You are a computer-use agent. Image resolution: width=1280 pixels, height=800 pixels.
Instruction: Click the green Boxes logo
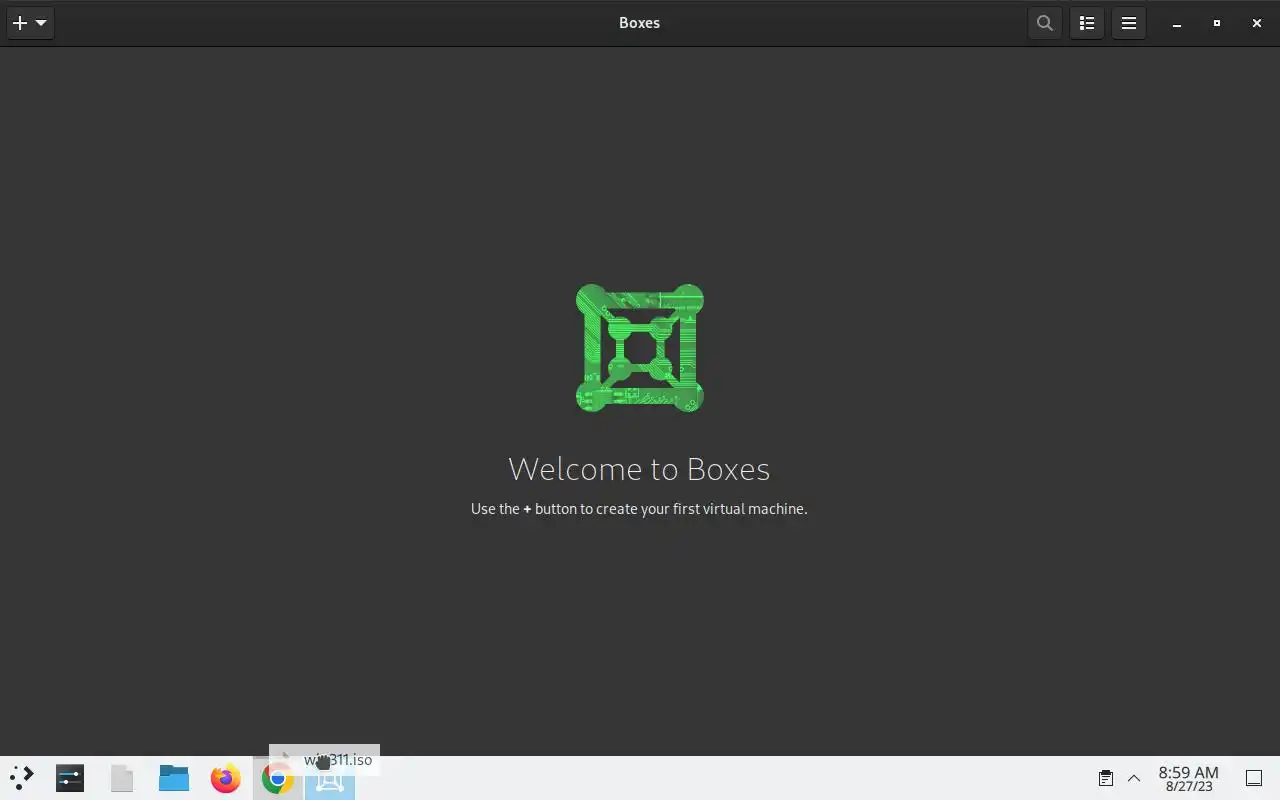click(x=640, y=348)
